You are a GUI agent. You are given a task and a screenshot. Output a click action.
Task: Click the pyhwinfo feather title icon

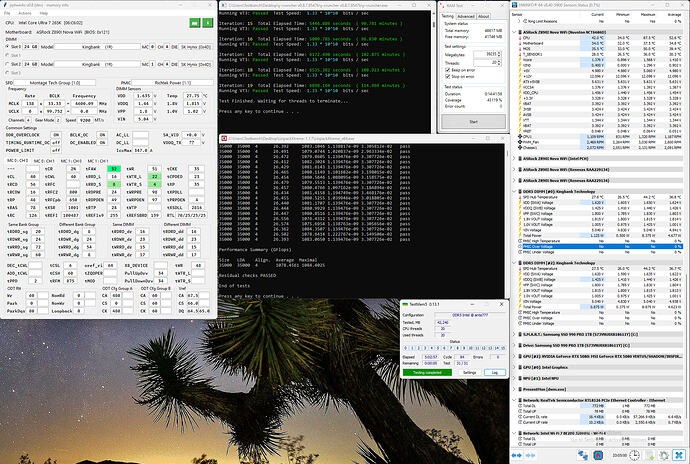click(4, 5)
